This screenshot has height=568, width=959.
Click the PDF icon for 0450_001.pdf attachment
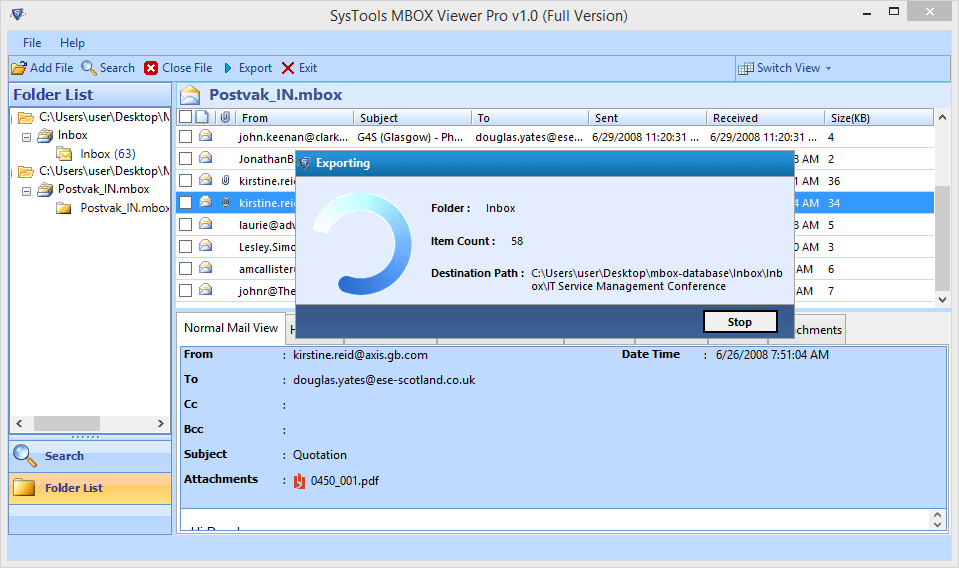[x=299, y=481]
